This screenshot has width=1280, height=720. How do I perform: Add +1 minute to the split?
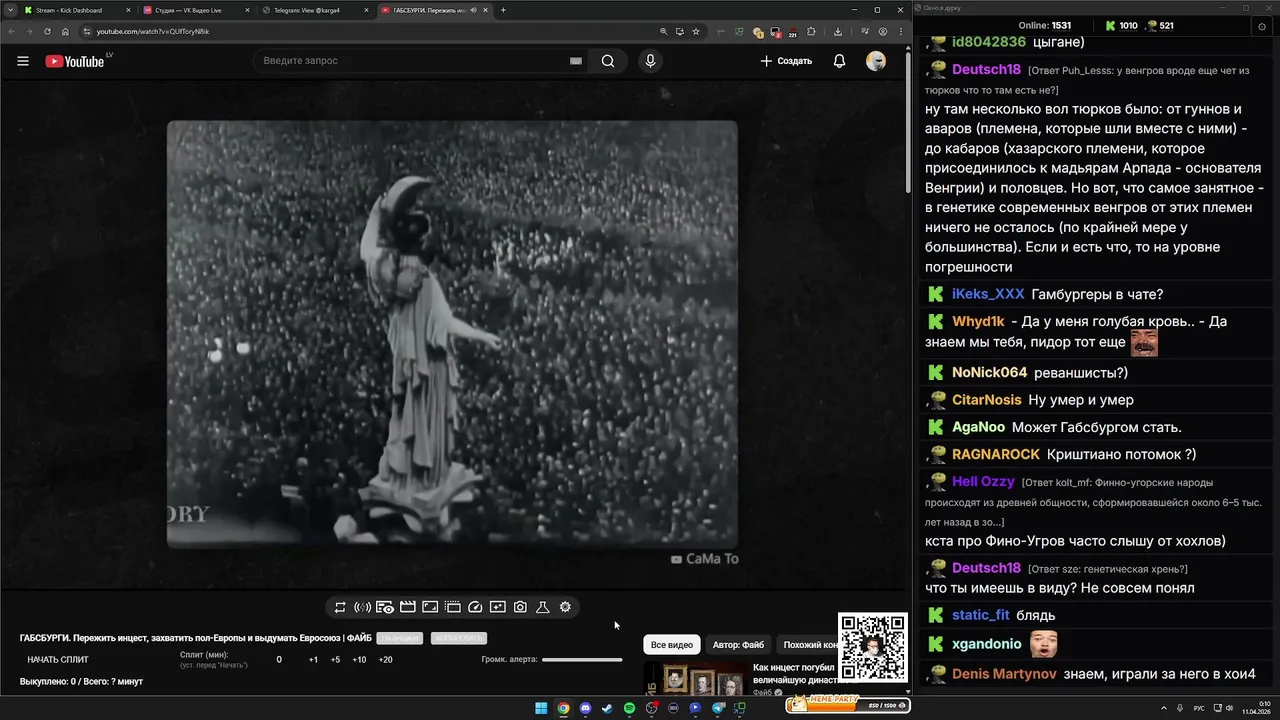click(313, 660)
